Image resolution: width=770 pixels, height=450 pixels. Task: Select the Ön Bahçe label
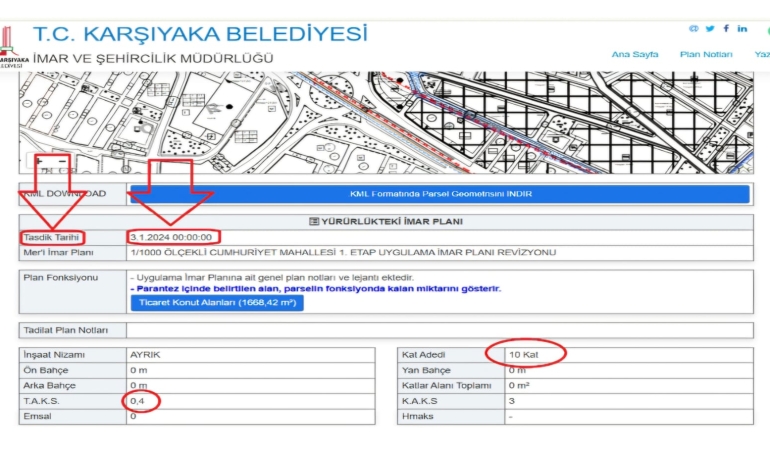point(46,370)
